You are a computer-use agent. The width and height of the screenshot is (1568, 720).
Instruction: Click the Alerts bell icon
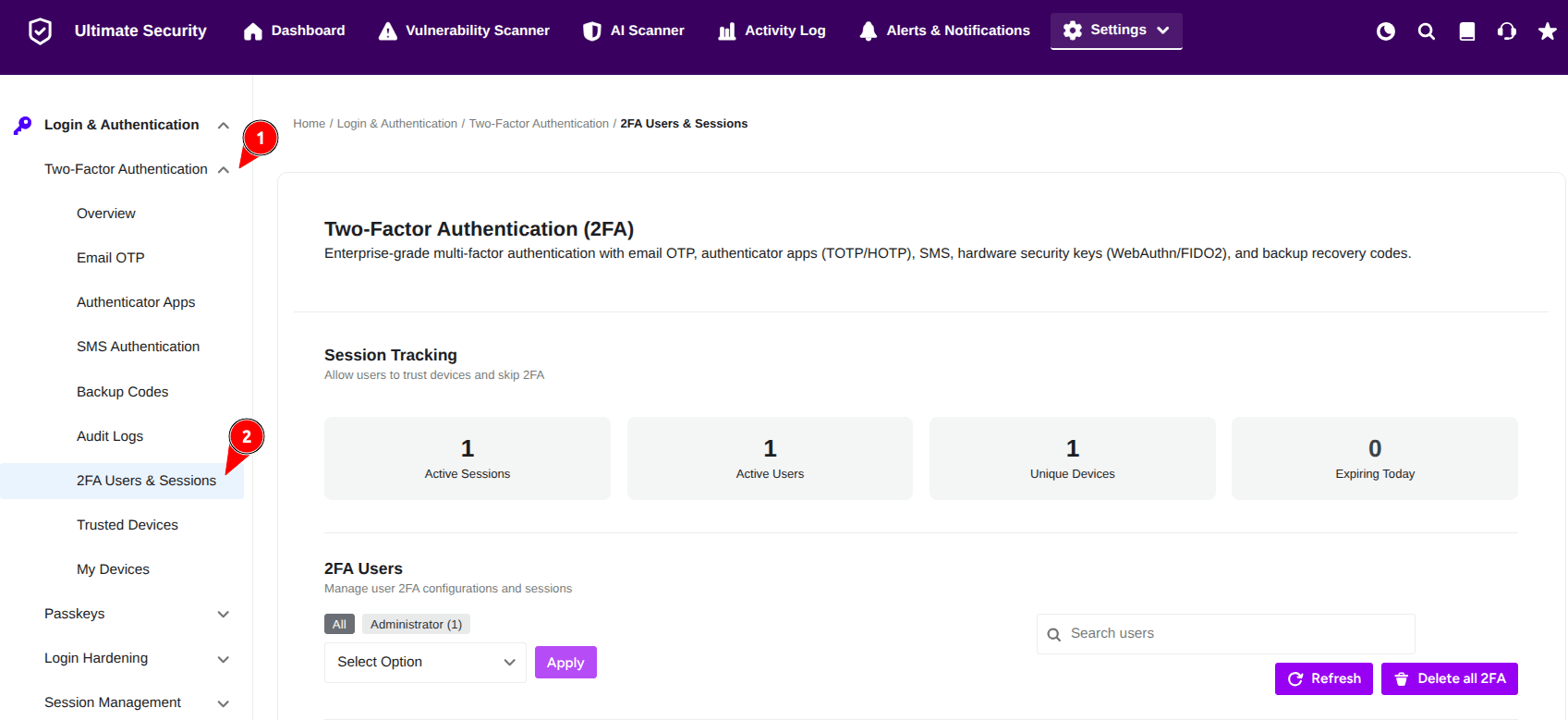tap(869, 31)
